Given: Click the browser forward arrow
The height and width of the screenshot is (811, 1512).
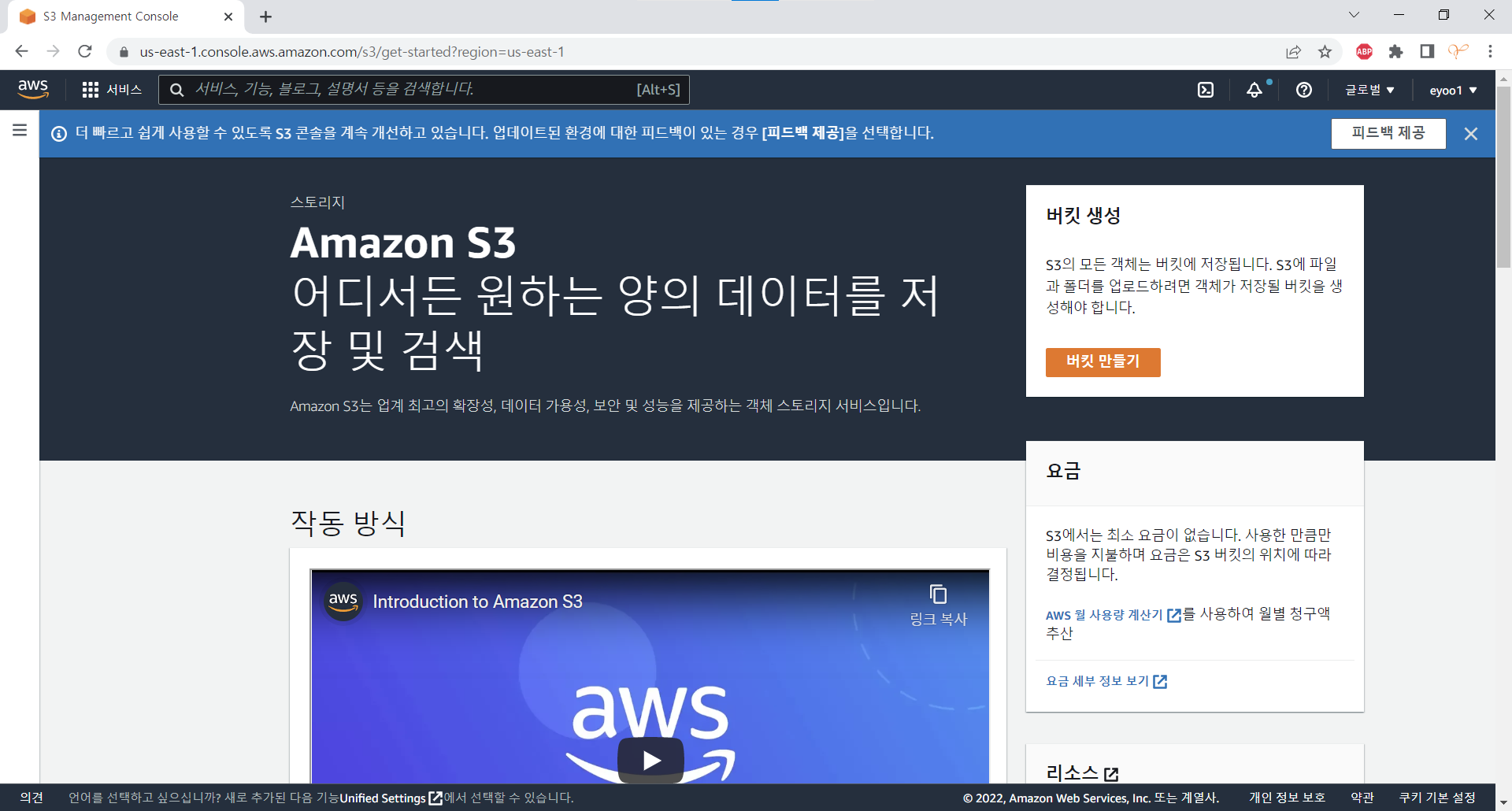Looking at the screenshot, I should click(53, 51).
